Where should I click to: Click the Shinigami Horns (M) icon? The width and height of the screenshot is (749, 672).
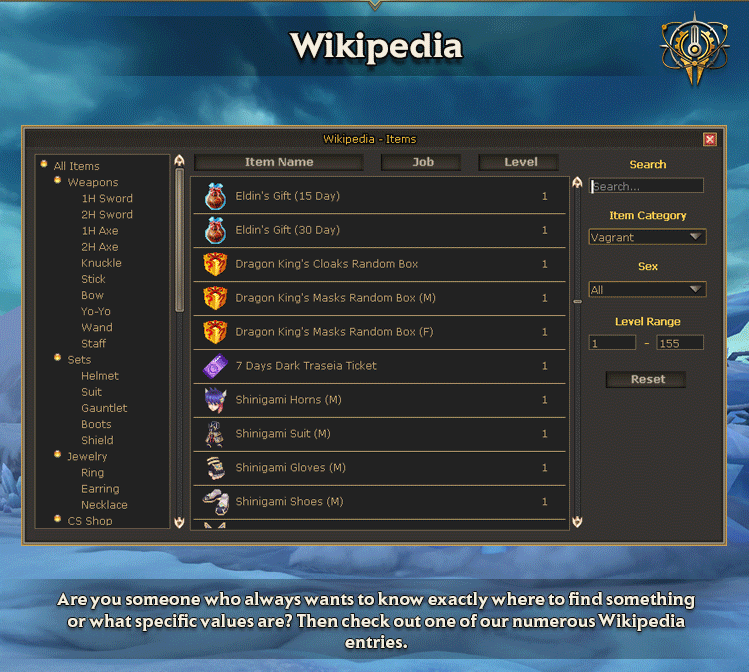point(215,400)
